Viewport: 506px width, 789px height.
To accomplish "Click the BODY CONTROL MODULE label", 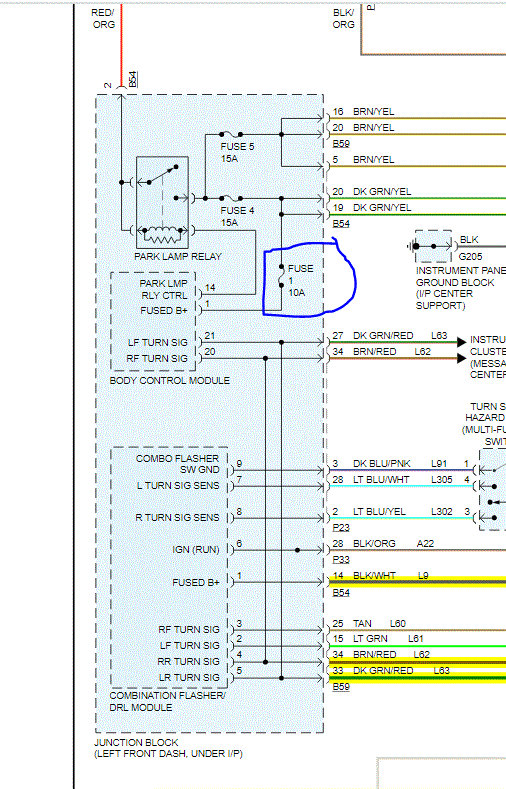I will click(170, 380).
